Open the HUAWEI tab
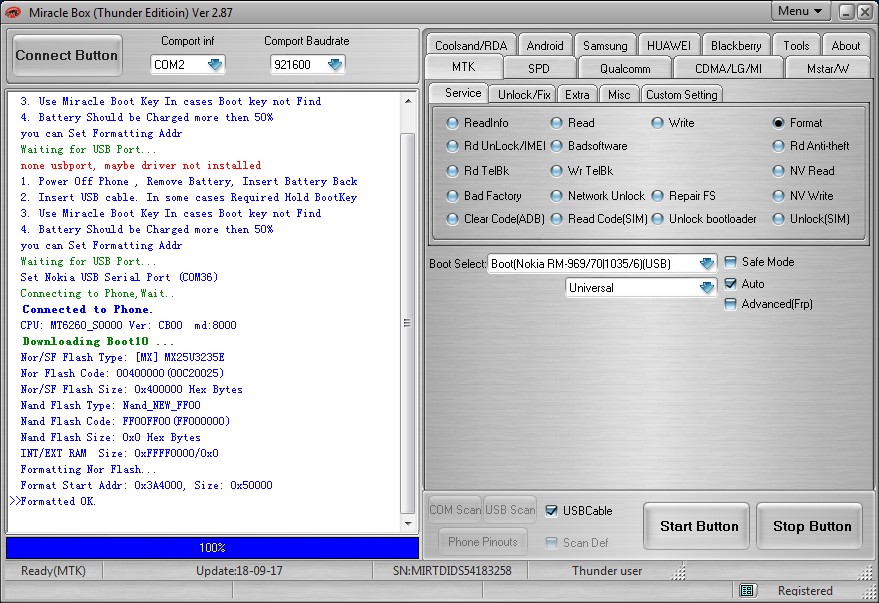 point(669,45)
